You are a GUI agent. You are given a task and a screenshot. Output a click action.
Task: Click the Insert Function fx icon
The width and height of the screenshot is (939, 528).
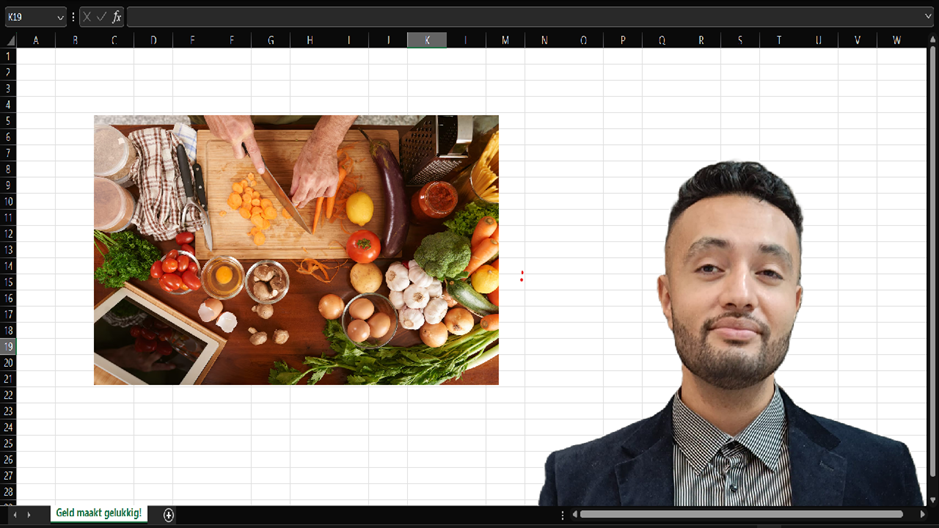click(117, 17)
